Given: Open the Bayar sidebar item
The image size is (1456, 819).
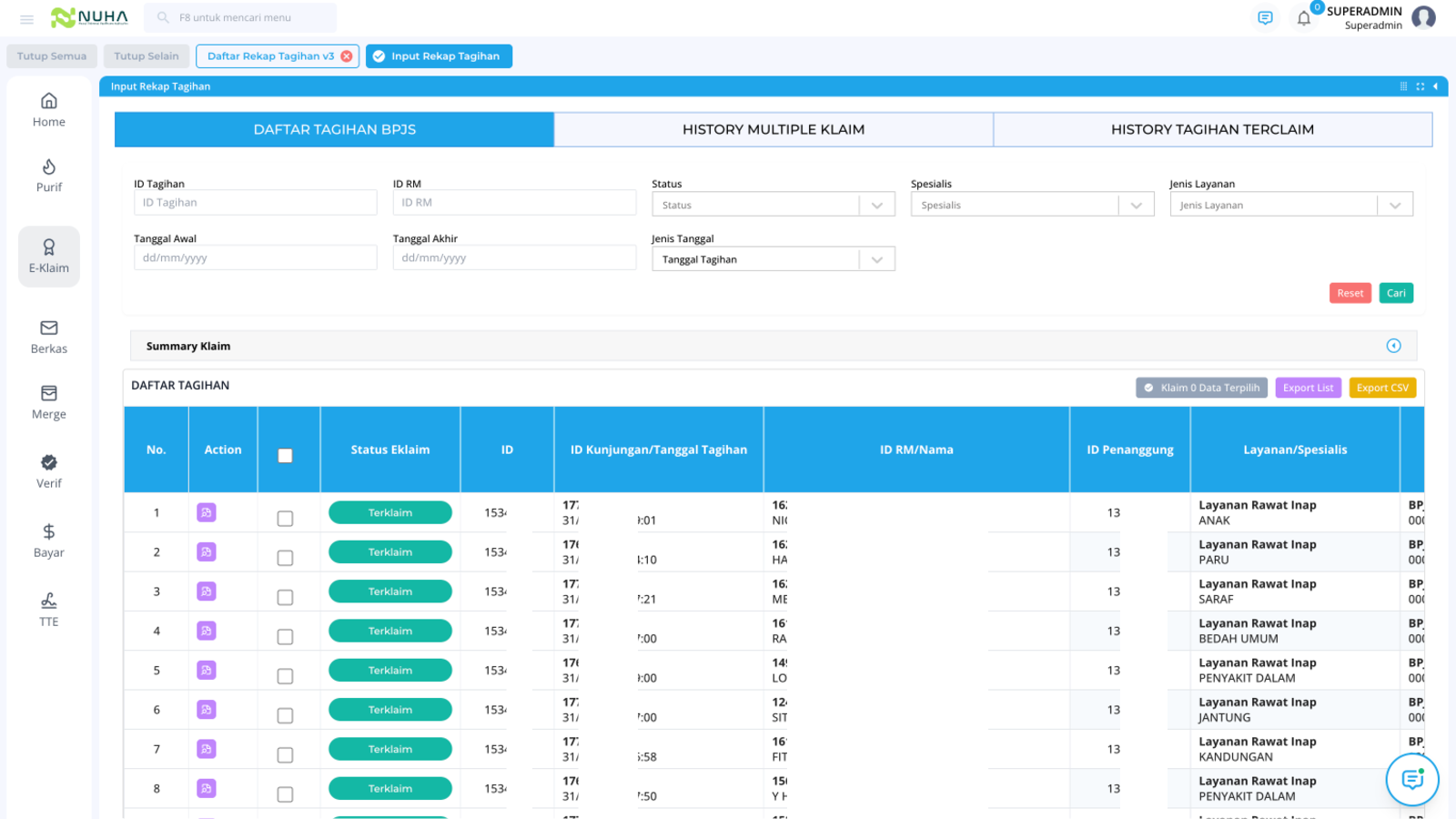Looking at the screenshot, I should click(x=49, y=541).
